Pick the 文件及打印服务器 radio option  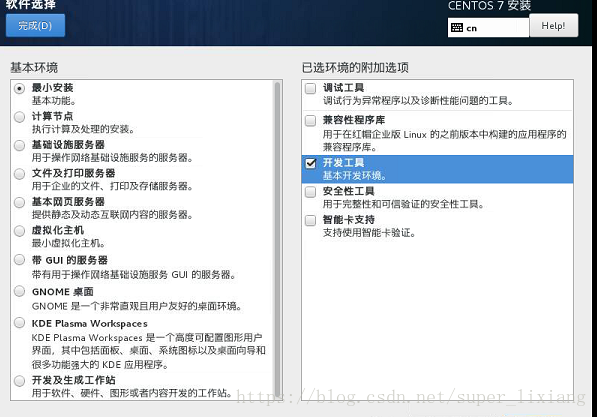pos(19,174)
